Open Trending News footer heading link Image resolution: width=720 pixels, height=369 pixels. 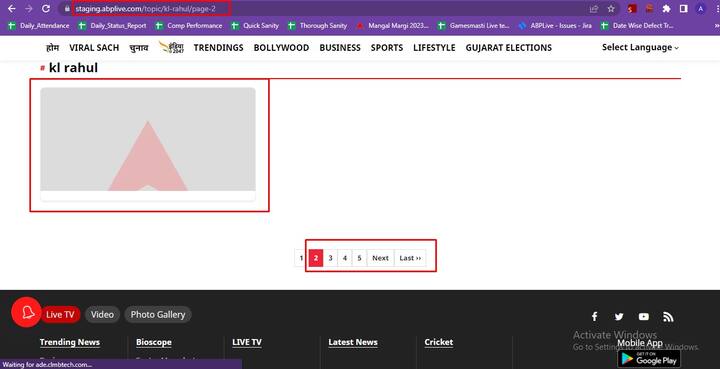point(70,342)
